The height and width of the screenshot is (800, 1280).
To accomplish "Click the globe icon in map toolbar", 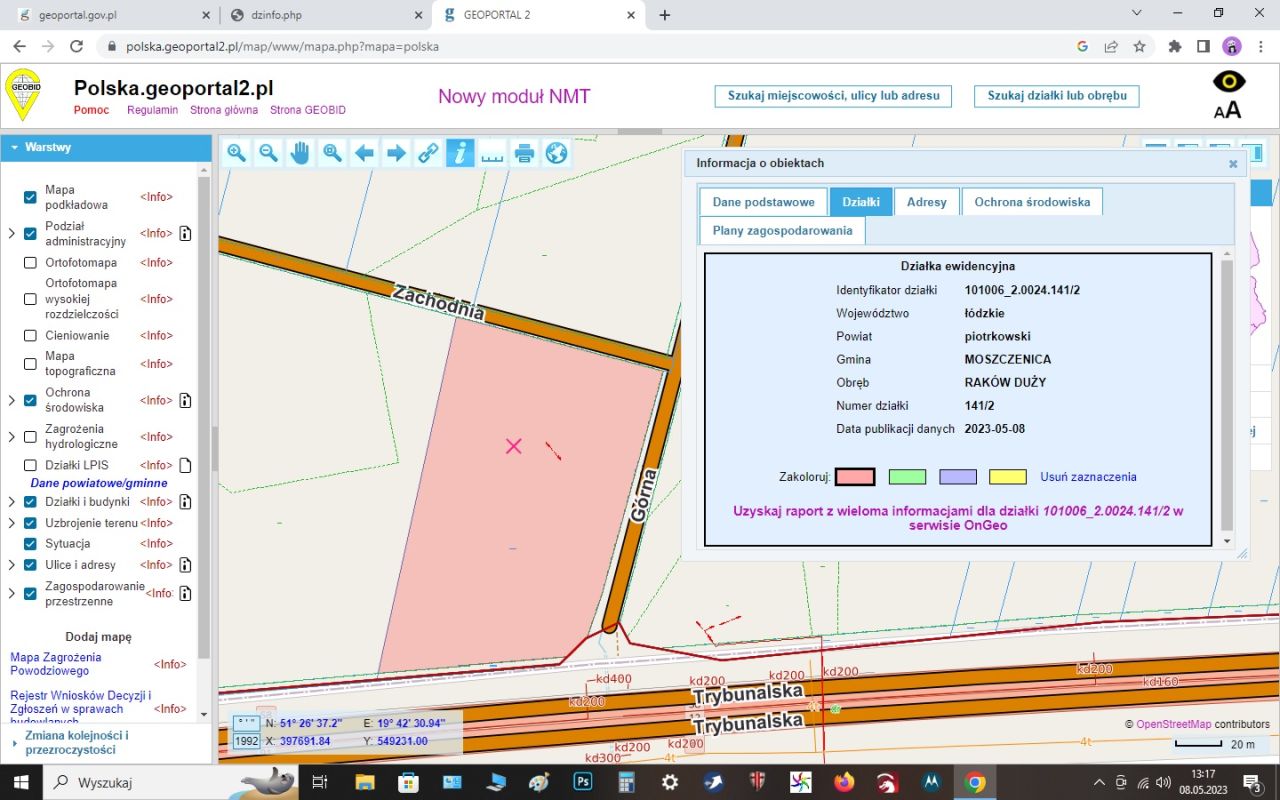I will [556, 153].
